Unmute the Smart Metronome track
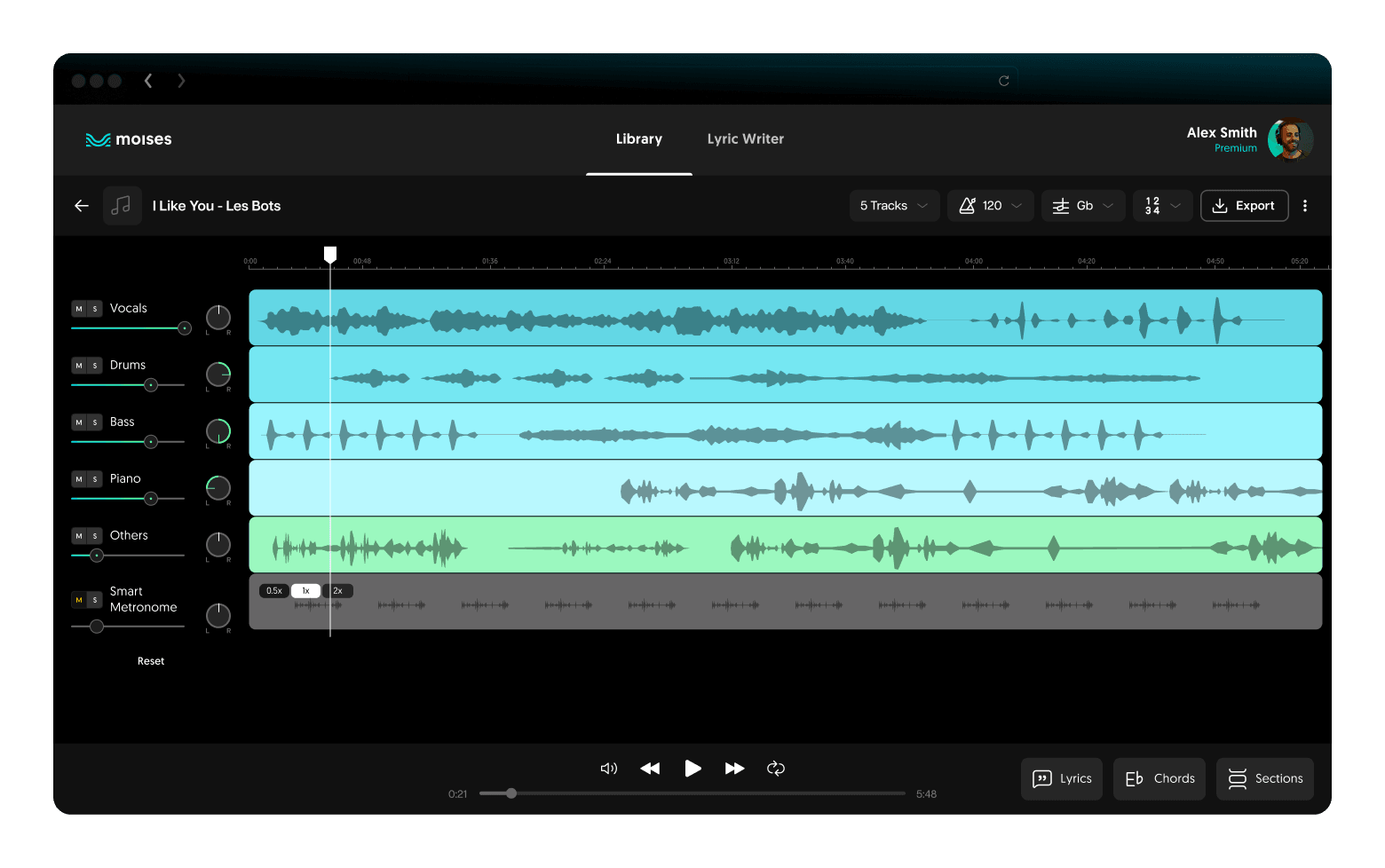 point(79,600)
